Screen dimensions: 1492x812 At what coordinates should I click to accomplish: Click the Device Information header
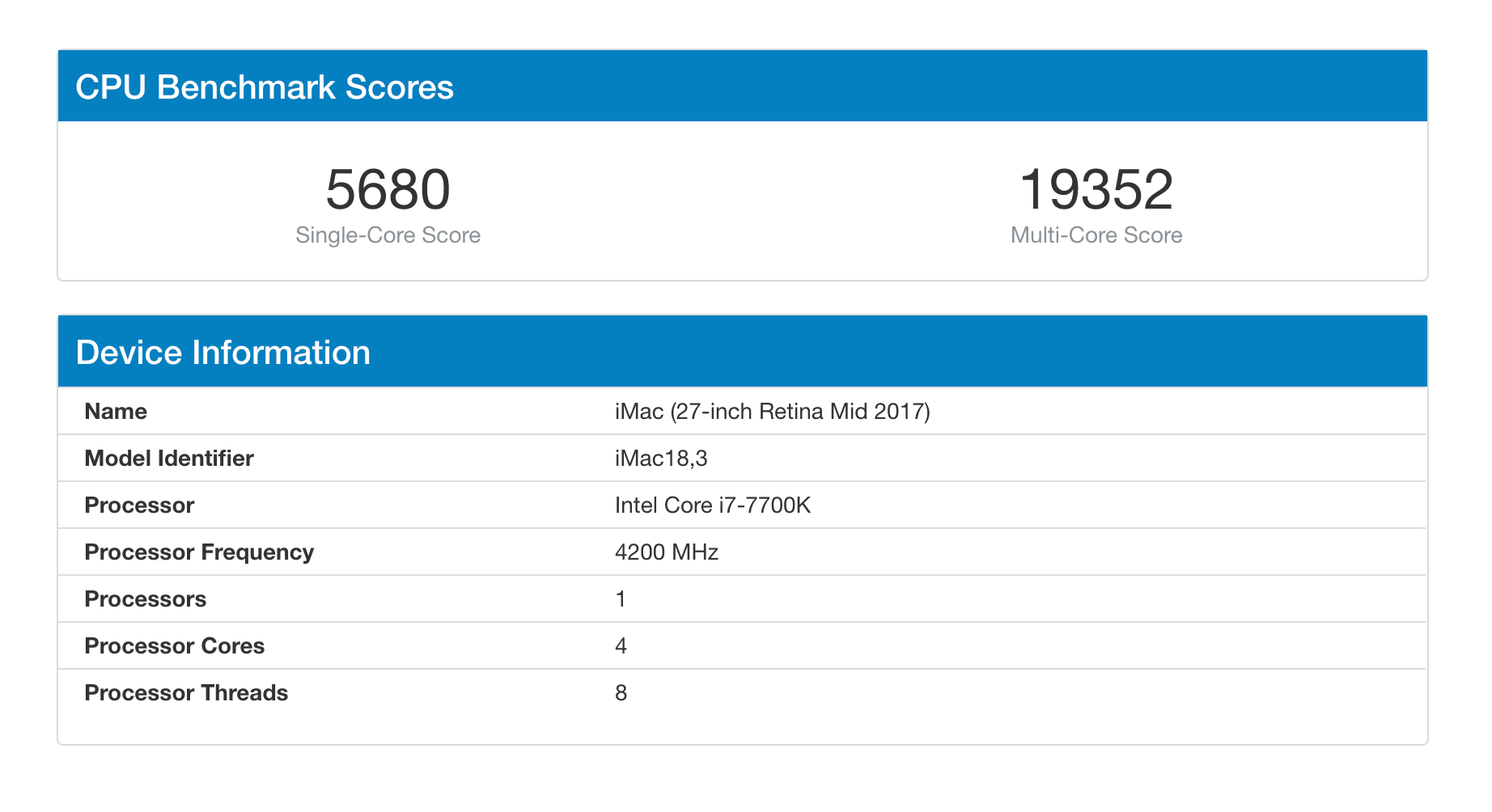(x=223, y=353)
